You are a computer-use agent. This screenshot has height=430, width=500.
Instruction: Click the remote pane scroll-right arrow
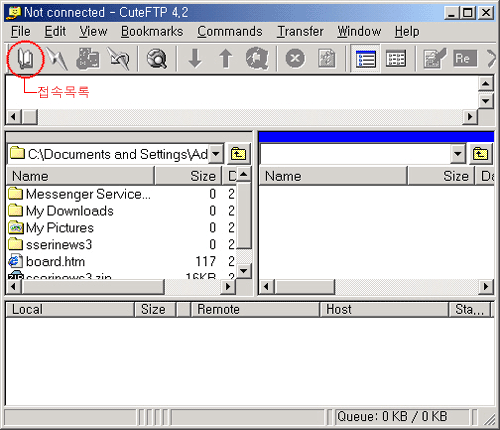click(x=486, y=287)
